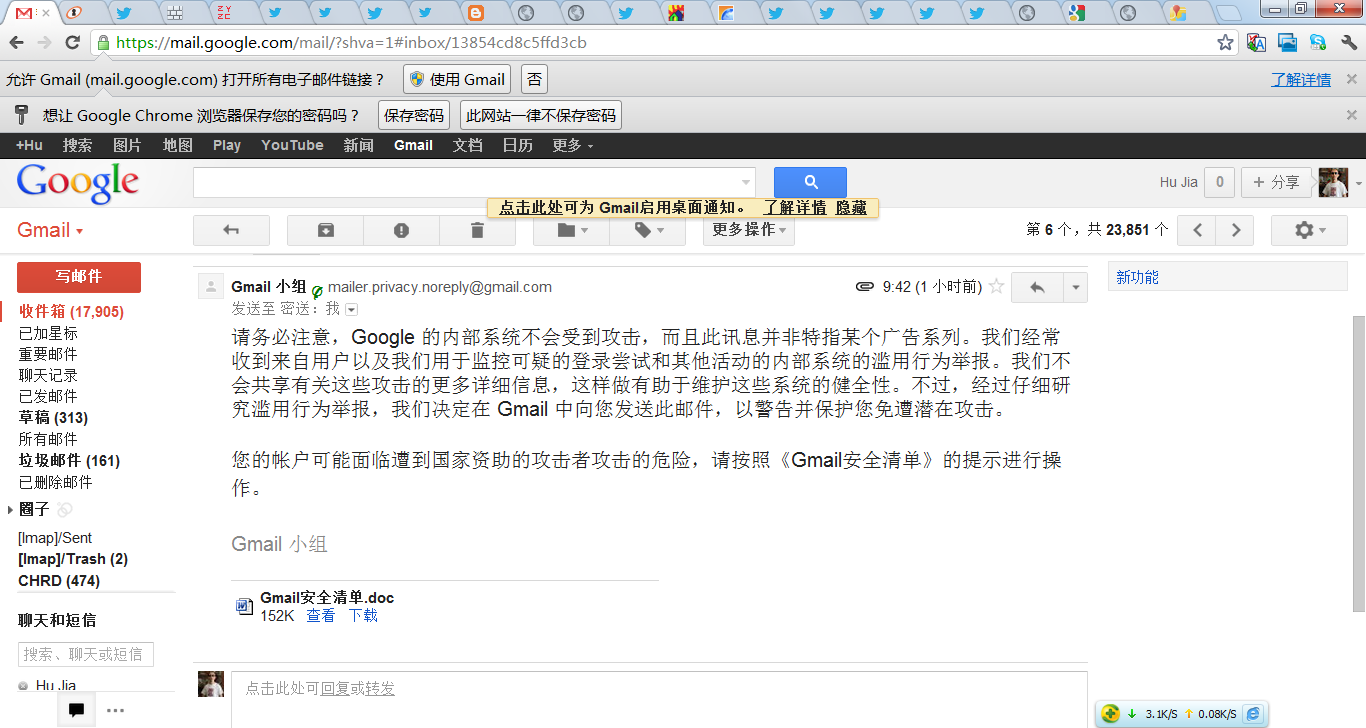Viewport: 1366px width, 728px height.
Task: Click sender avatar of Gmail 小组
Action: [x=211, y=286]
